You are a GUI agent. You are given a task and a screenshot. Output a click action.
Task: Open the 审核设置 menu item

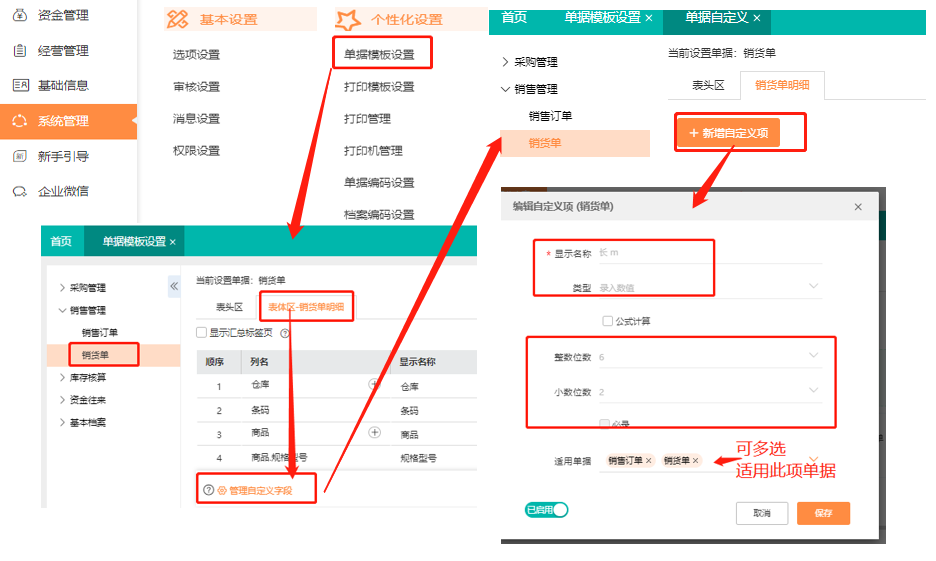coord(196,87)
